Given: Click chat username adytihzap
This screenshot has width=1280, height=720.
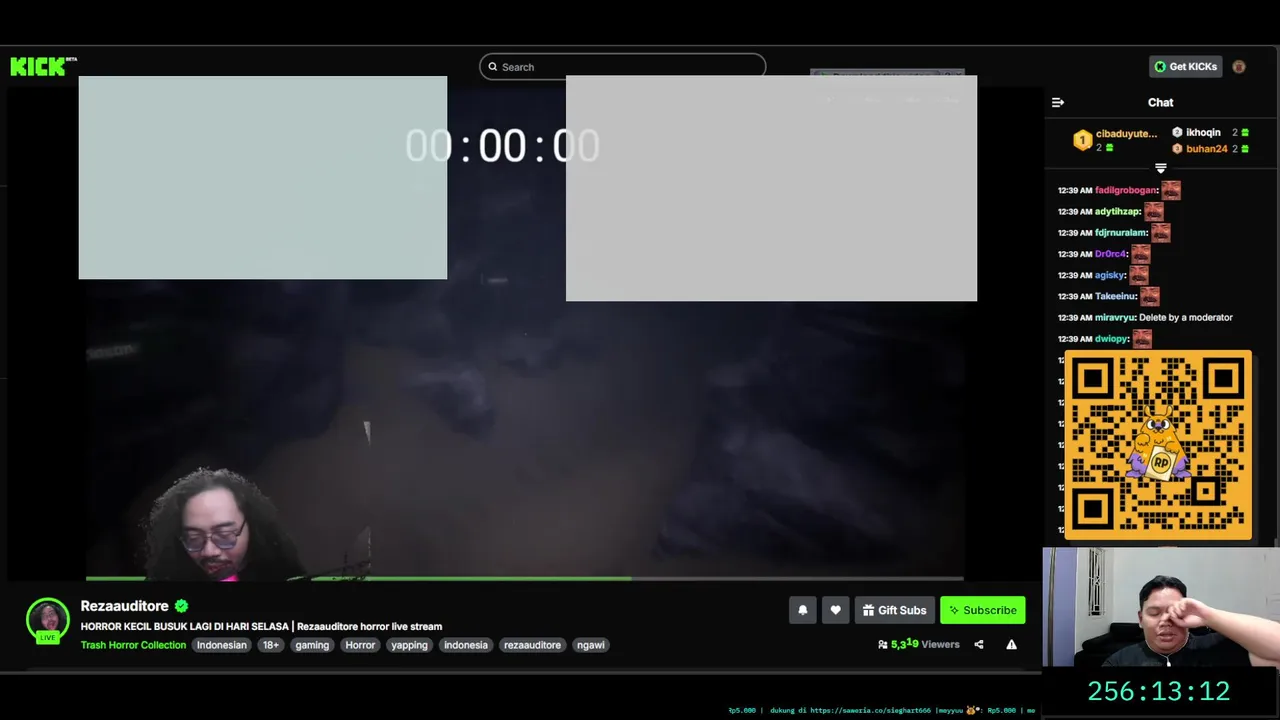Looking at the screenshot, I should (1118, 212).
